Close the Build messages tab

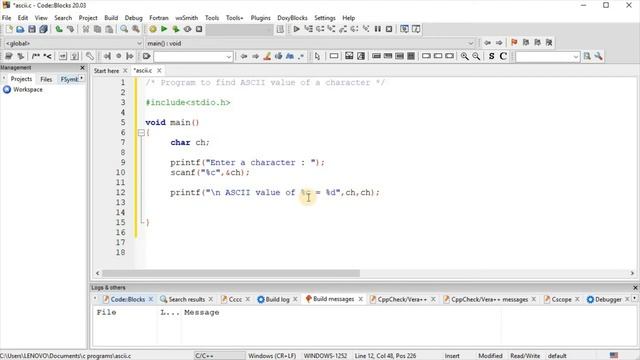point(361,299)
